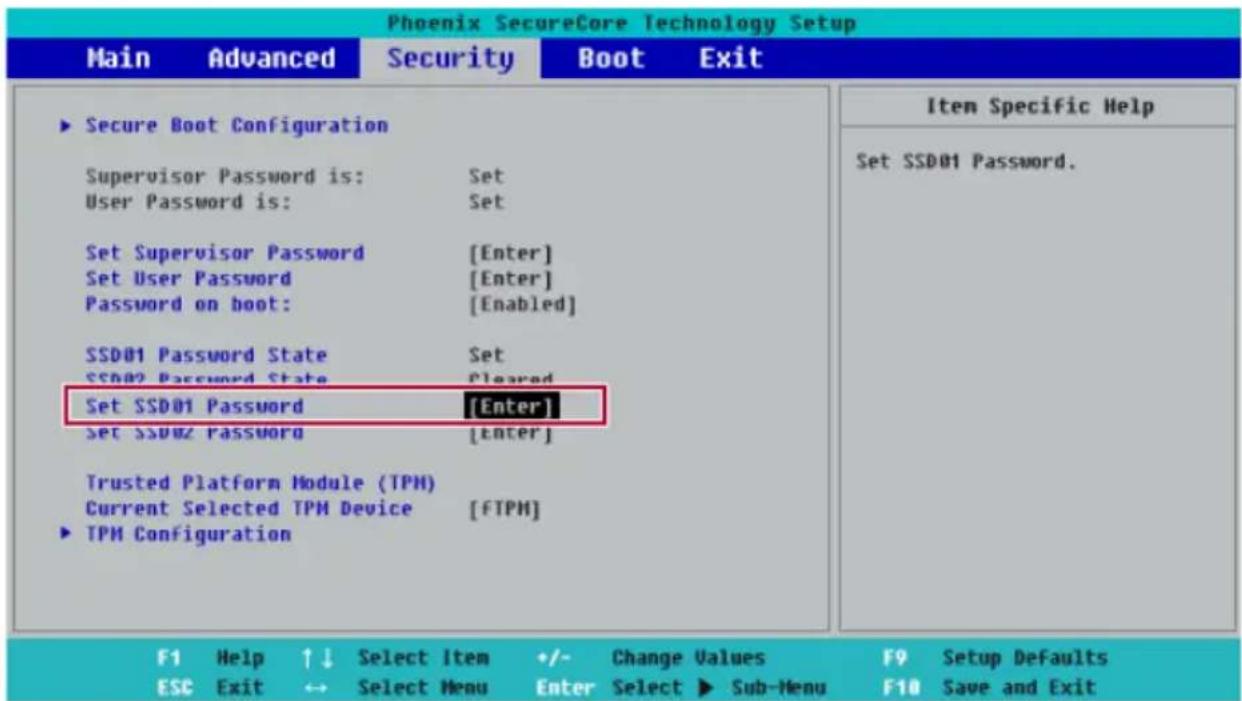
Task: Expand Secure Boot Configuration submenu
Action: 236,126
